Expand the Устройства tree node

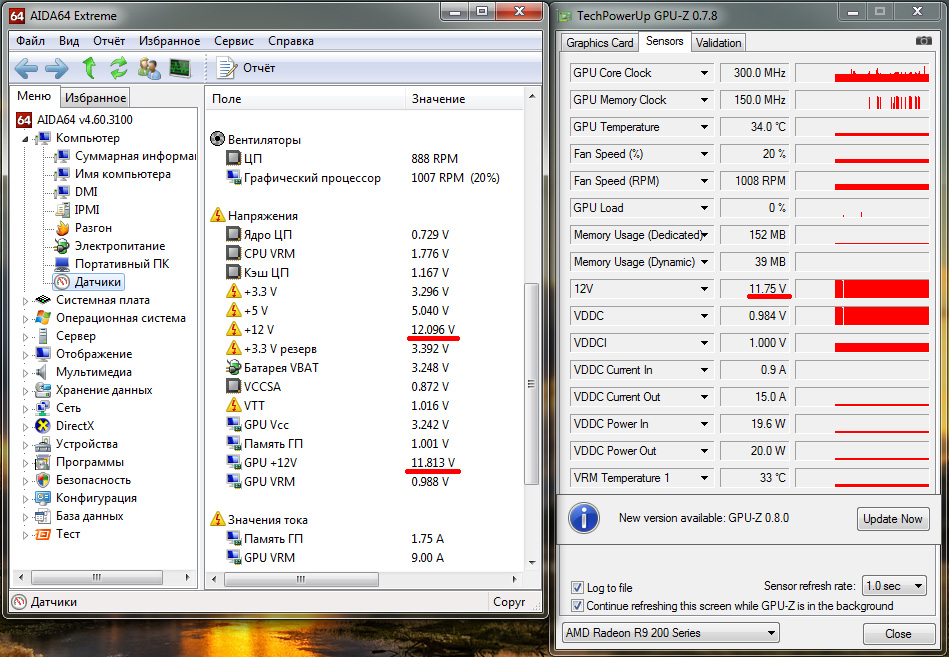pyautogui.click(x=25, y=445)
